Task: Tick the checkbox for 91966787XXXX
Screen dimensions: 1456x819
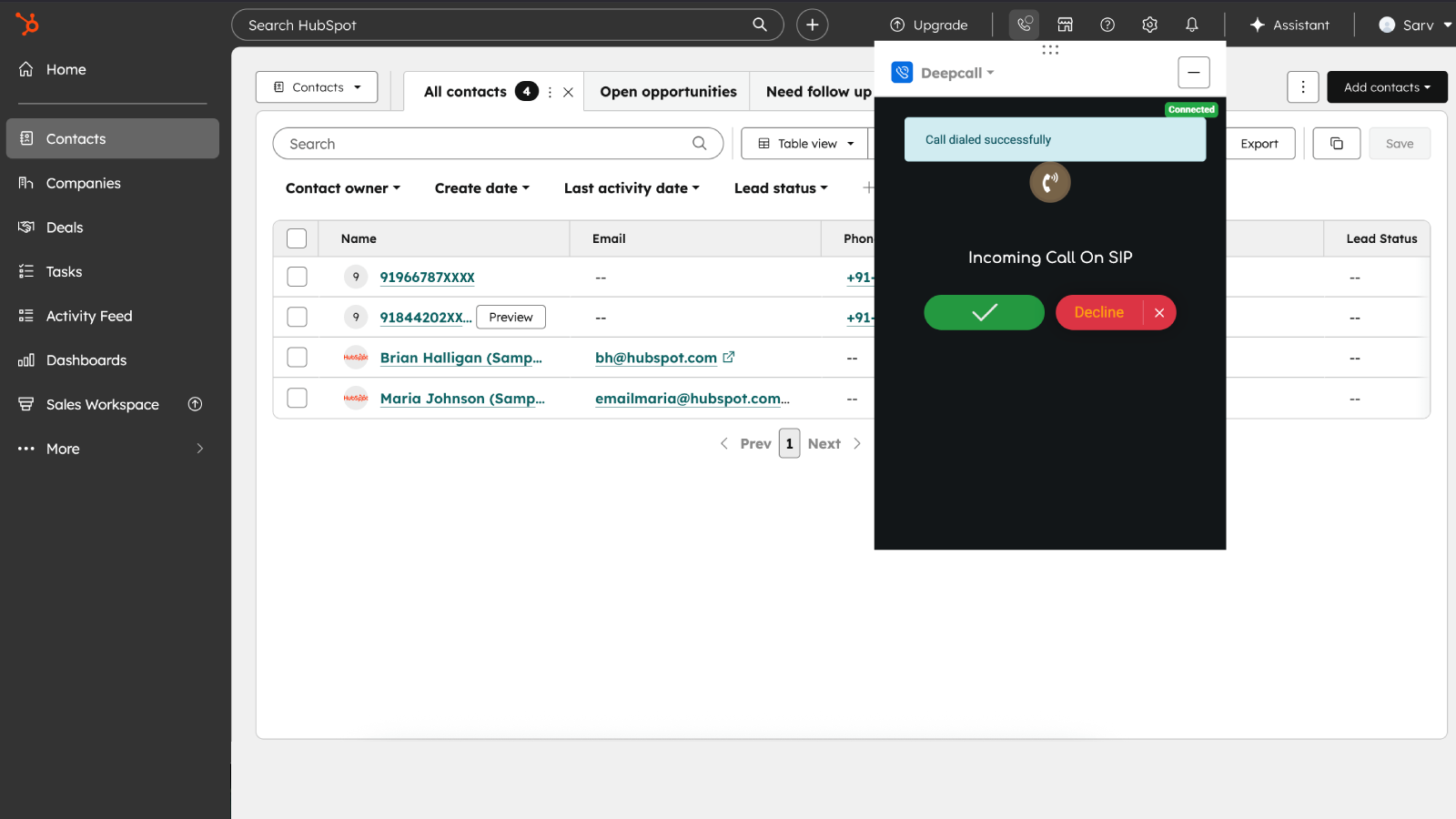Action: pyautogui.click(x=297, y=277)
